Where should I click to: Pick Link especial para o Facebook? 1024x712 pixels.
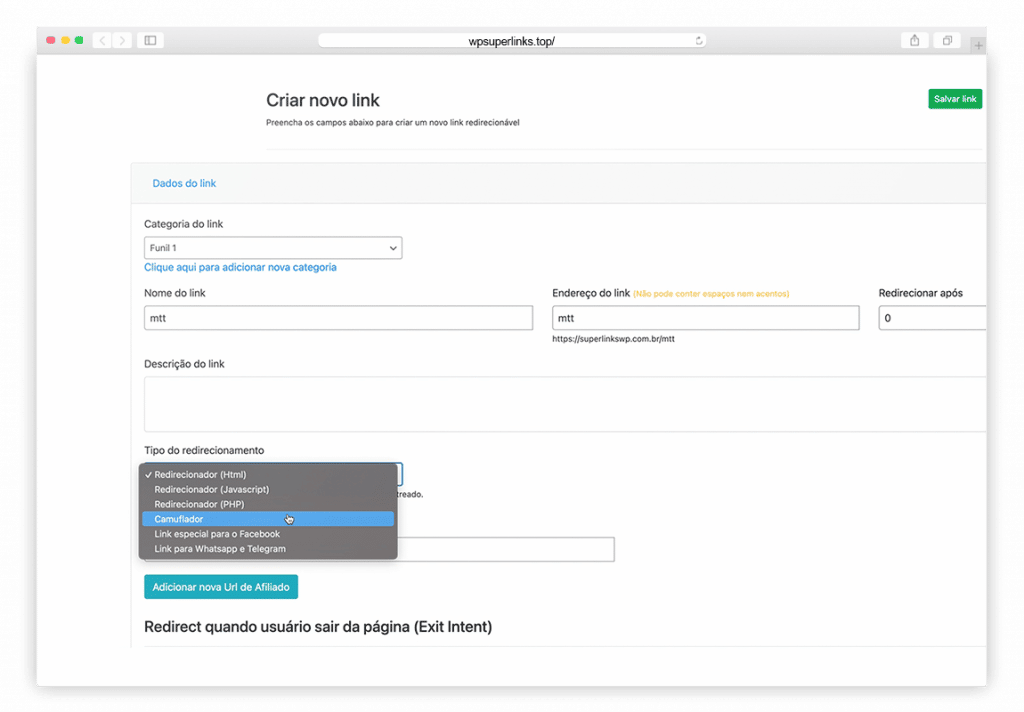pyautogui.click(x=267, y=534)
